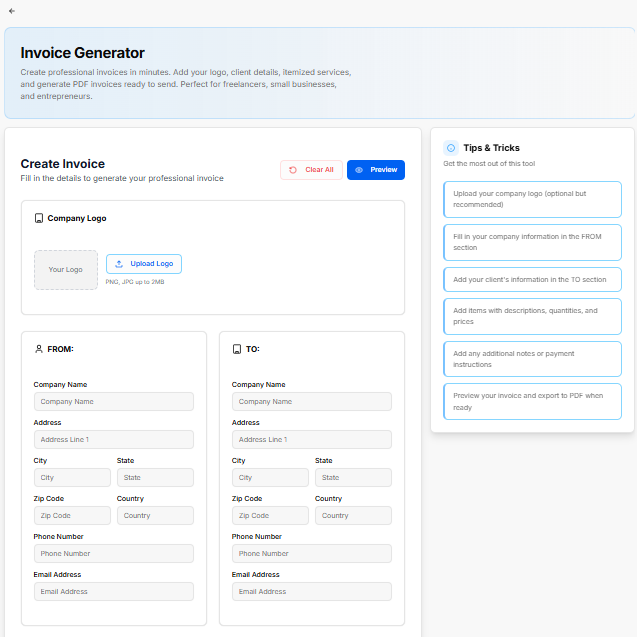Click the FROM Email Address label
The height and width of the screenshot is (637, 637).
[x=57, y=574]
